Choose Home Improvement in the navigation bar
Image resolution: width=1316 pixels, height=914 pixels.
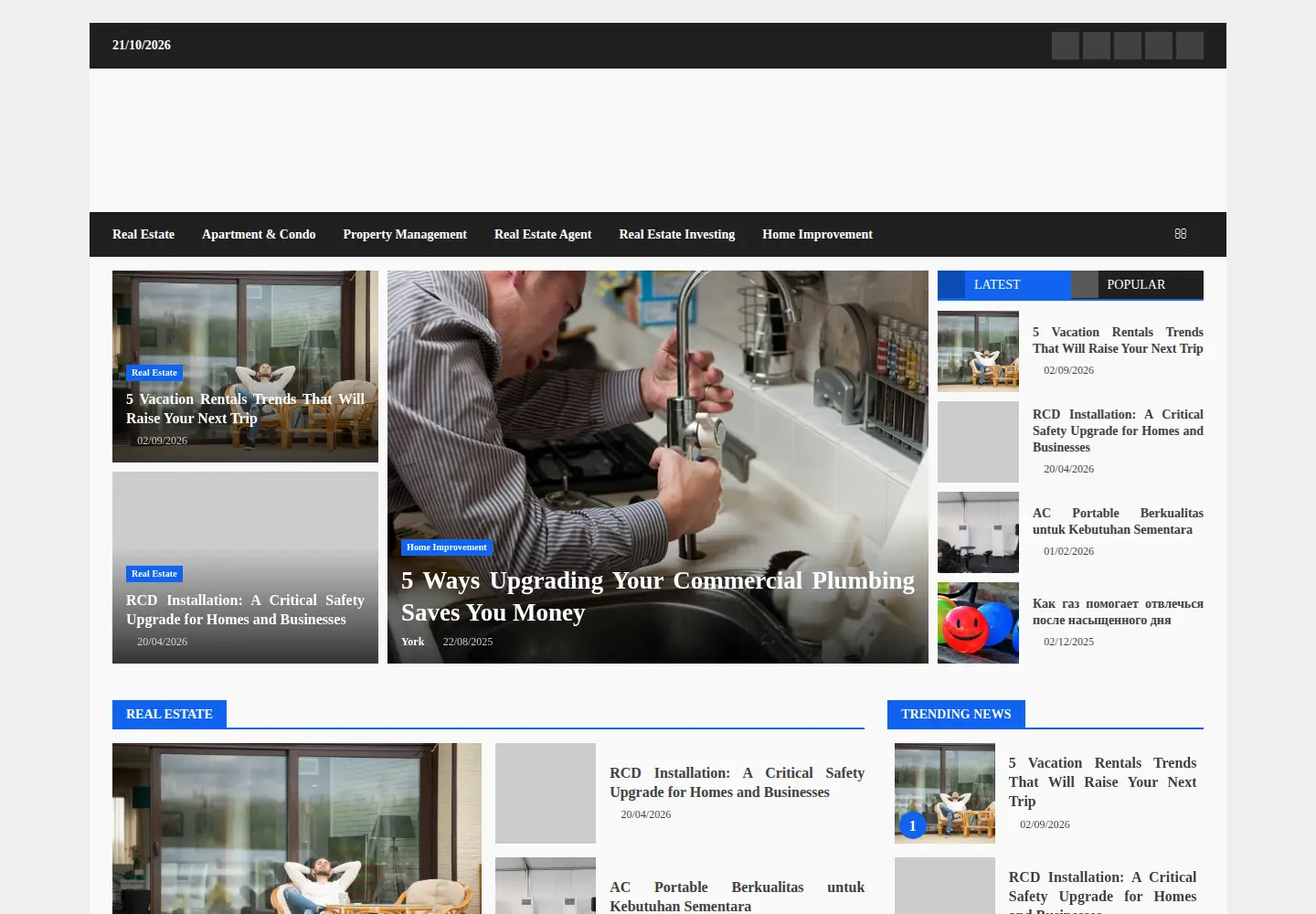pyautogui.click(x=817, y=234)
